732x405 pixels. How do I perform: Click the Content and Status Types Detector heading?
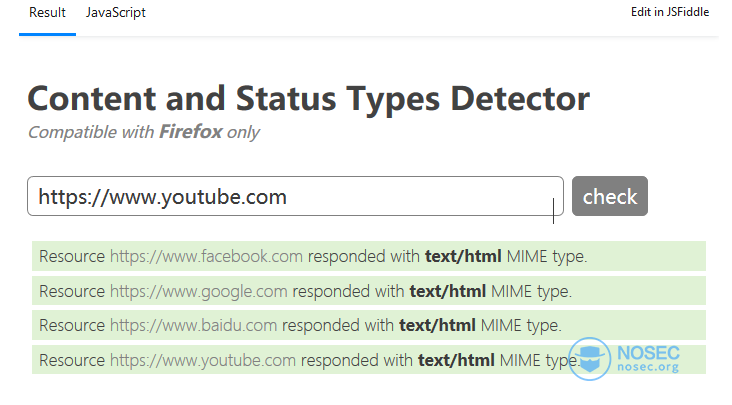click(309, 99)
